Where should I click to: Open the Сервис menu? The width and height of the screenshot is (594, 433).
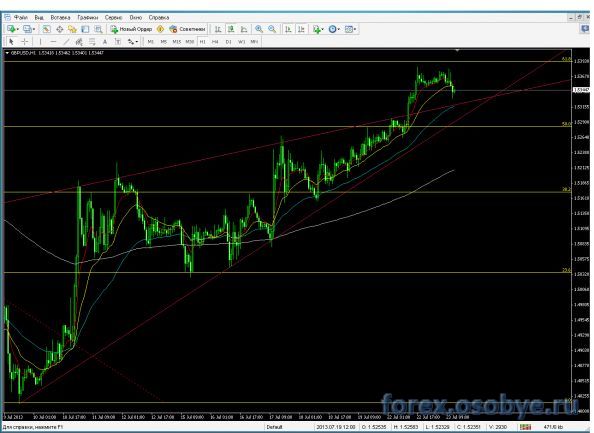(113, 17)
